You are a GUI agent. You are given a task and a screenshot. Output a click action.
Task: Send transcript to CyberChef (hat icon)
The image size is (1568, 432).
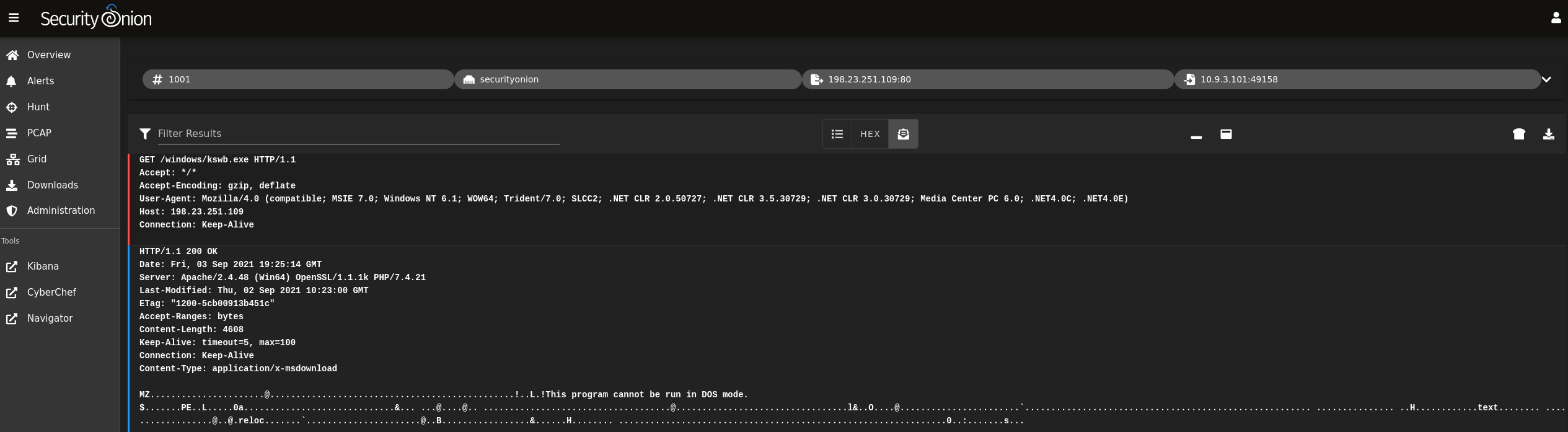pos(1518,134)
